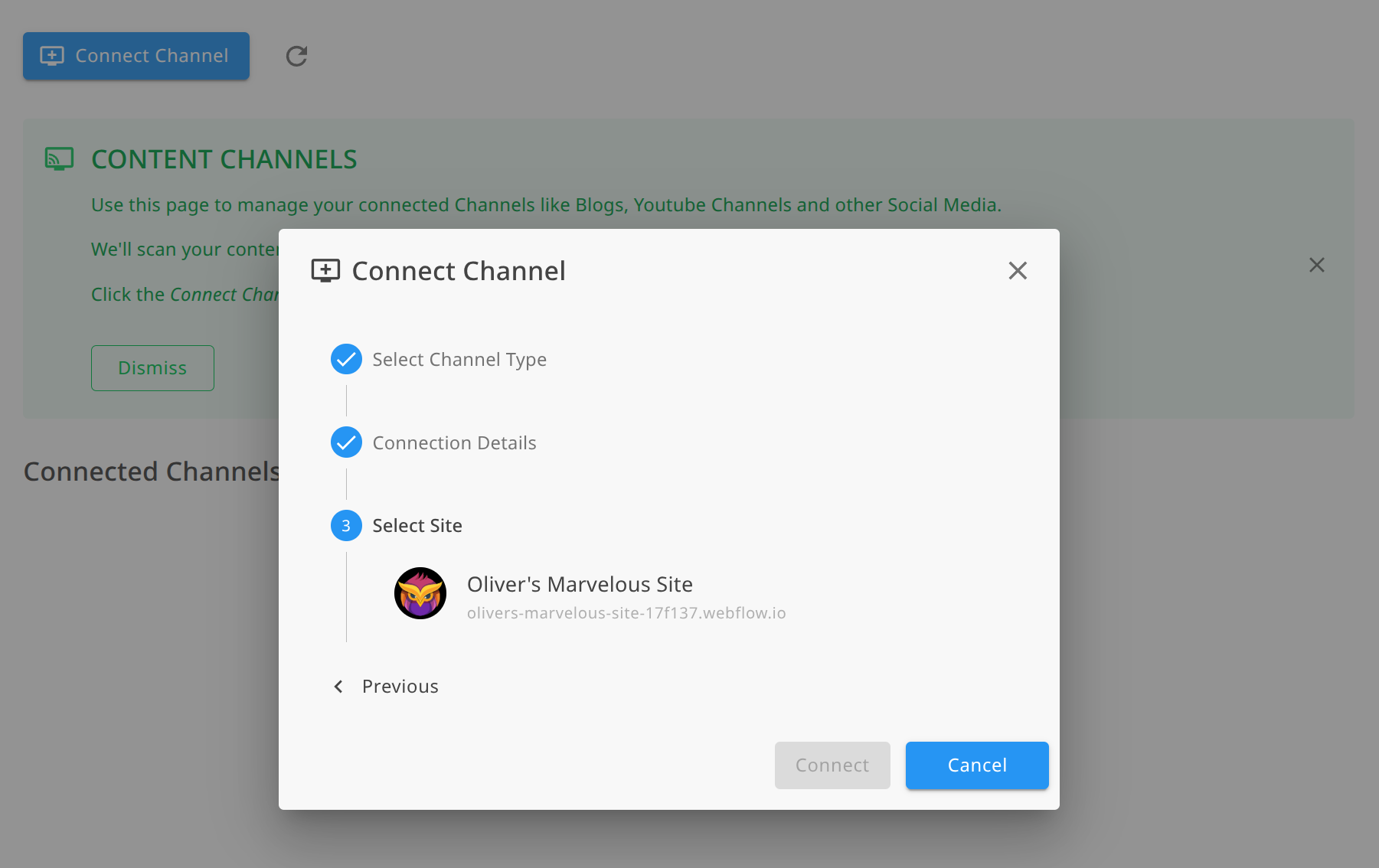The height and width of the screenshot is (868, 1379).
Task: Click the checkmark icon for Connection Details step
Action: coord(346,442)
